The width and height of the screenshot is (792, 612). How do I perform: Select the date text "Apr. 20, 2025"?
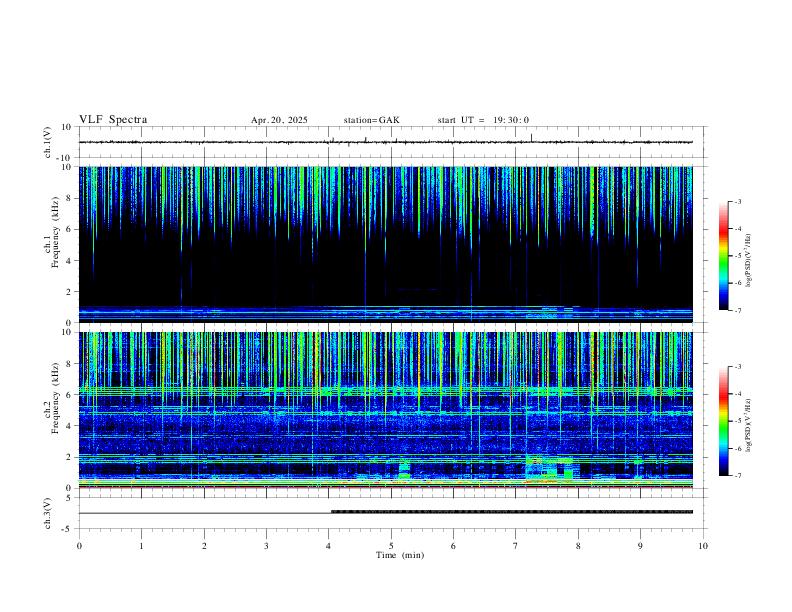tap(279, 120)
